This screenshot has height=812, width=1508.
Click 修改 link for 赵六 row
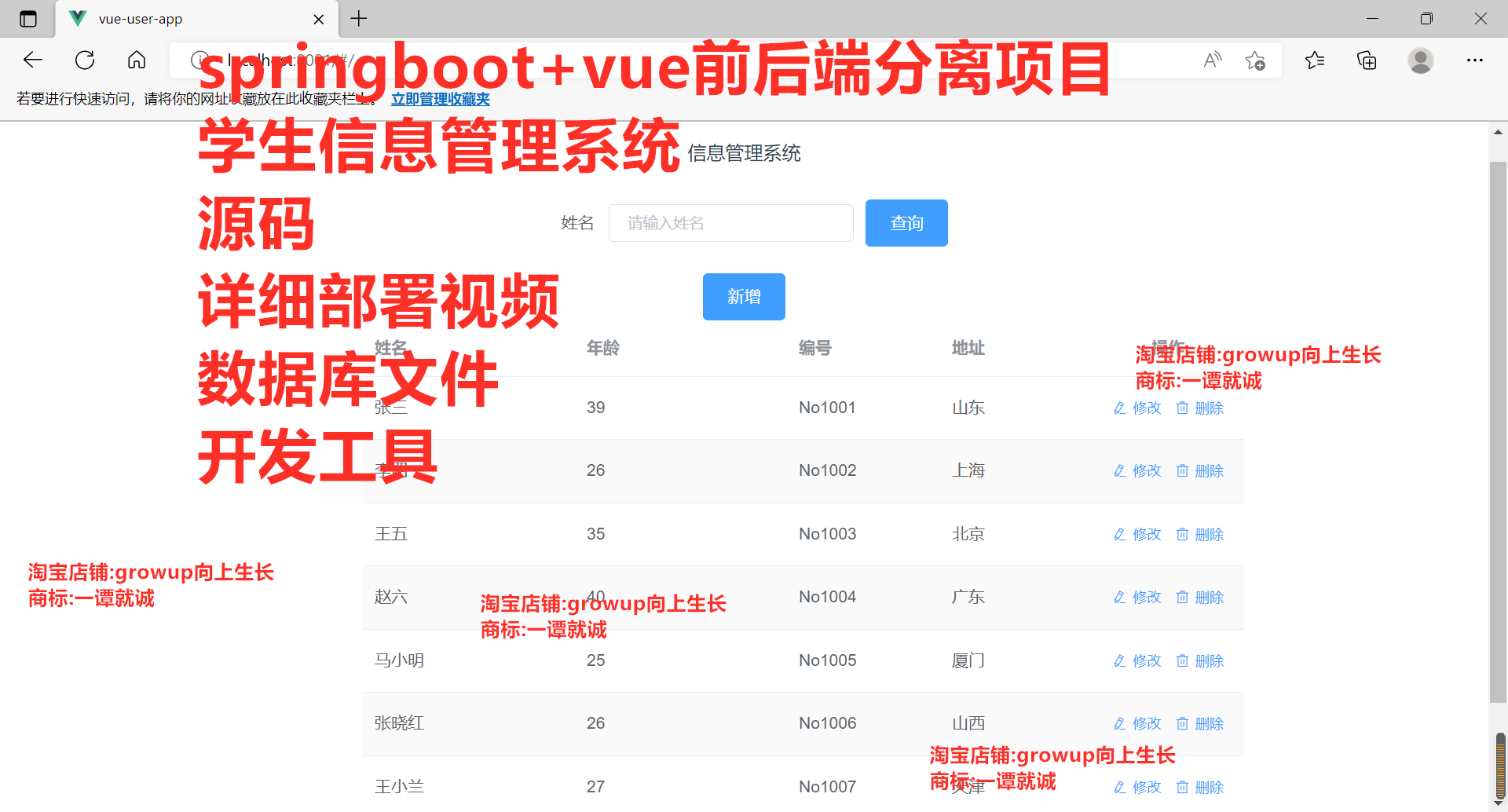(x=1146, y=597)
